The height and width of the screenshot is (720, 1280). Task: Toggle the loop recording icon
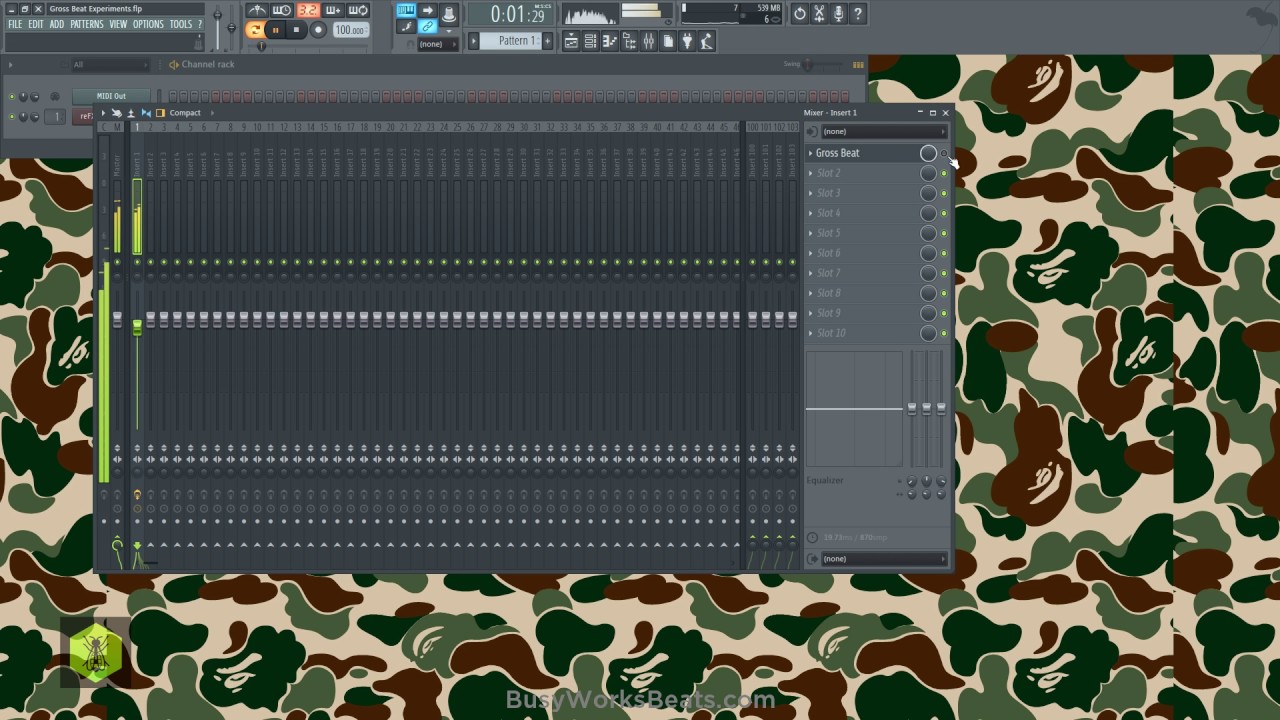point(358,10)
